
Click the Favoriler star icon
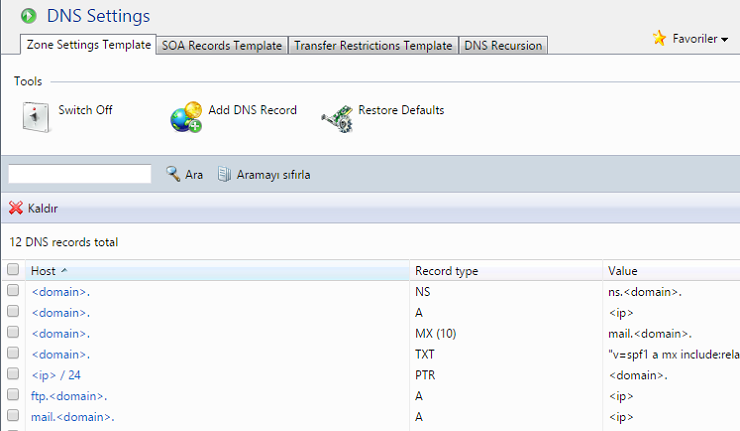click(659, 38)
